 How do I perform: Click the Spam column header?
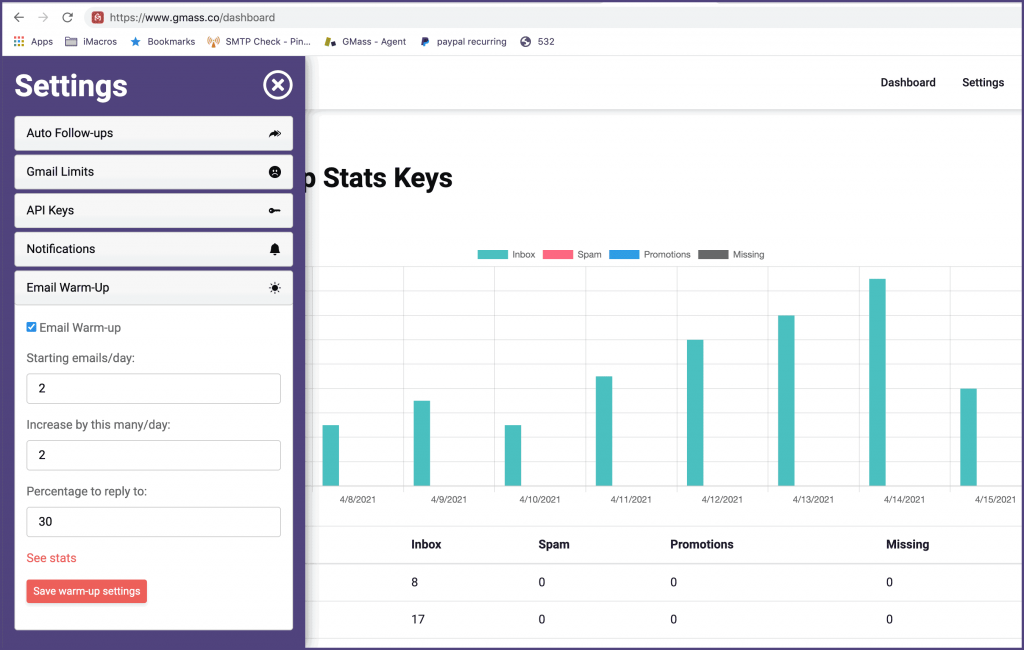pyautogui.click(x=554, y=544)
